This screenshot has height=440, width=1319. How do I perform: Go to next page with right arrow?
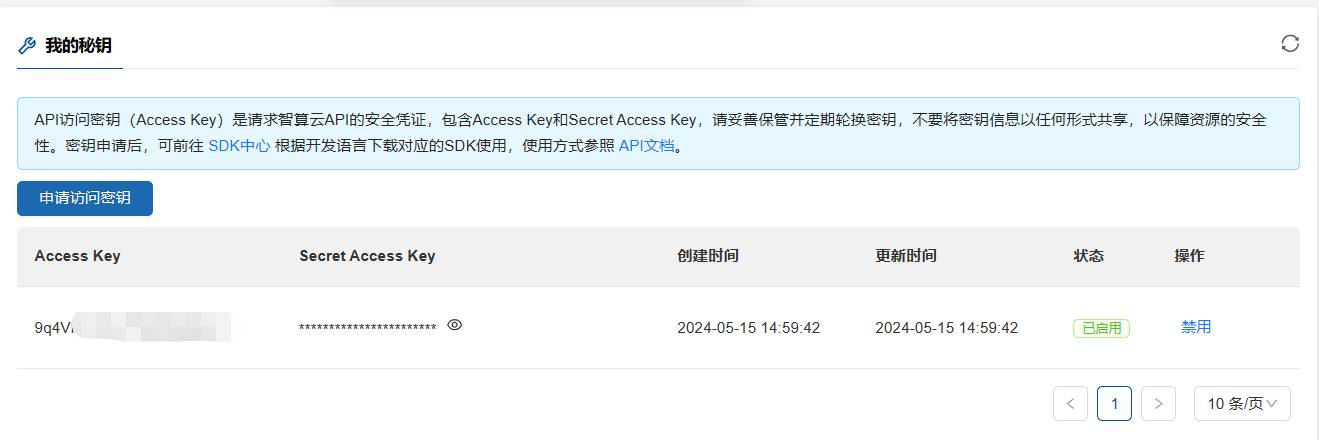click(1158, 404)
